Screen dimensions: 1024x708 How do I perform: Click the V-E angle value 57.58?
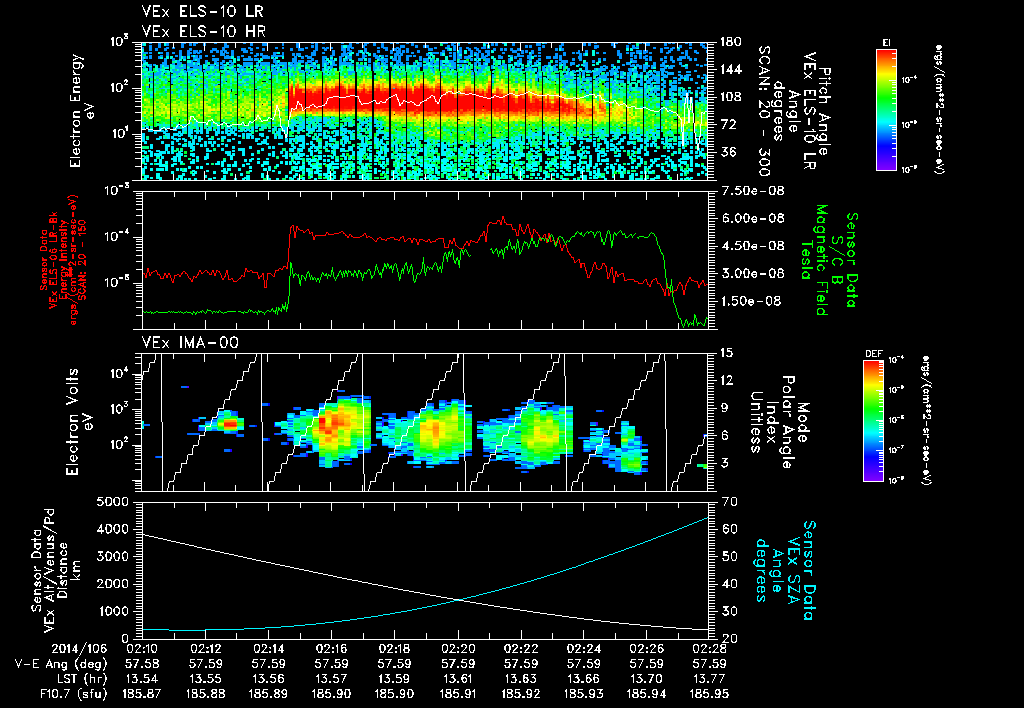point(142,664)
